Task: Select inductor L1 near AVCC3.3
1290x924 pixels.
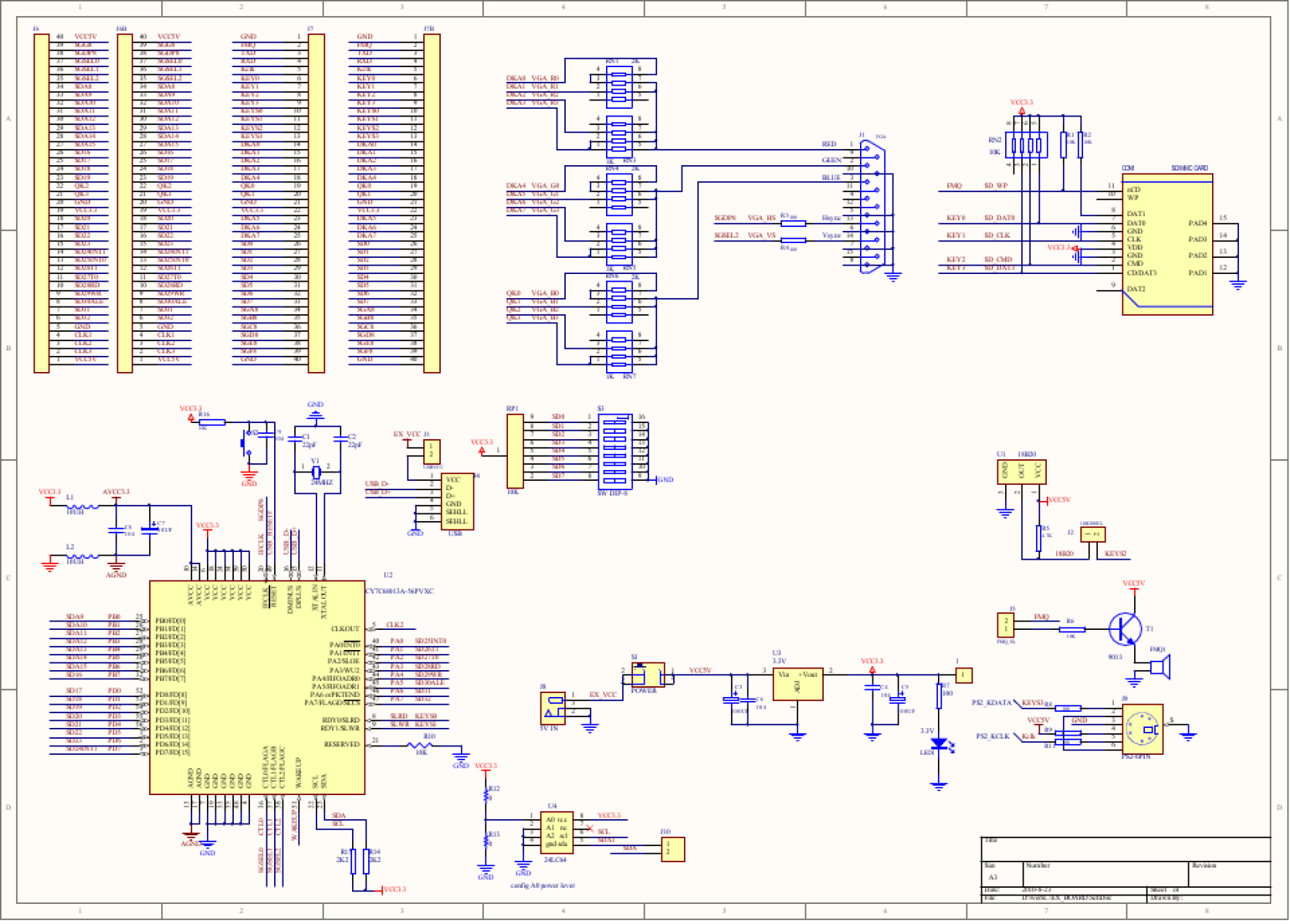Action: click(x=82, y=507)
